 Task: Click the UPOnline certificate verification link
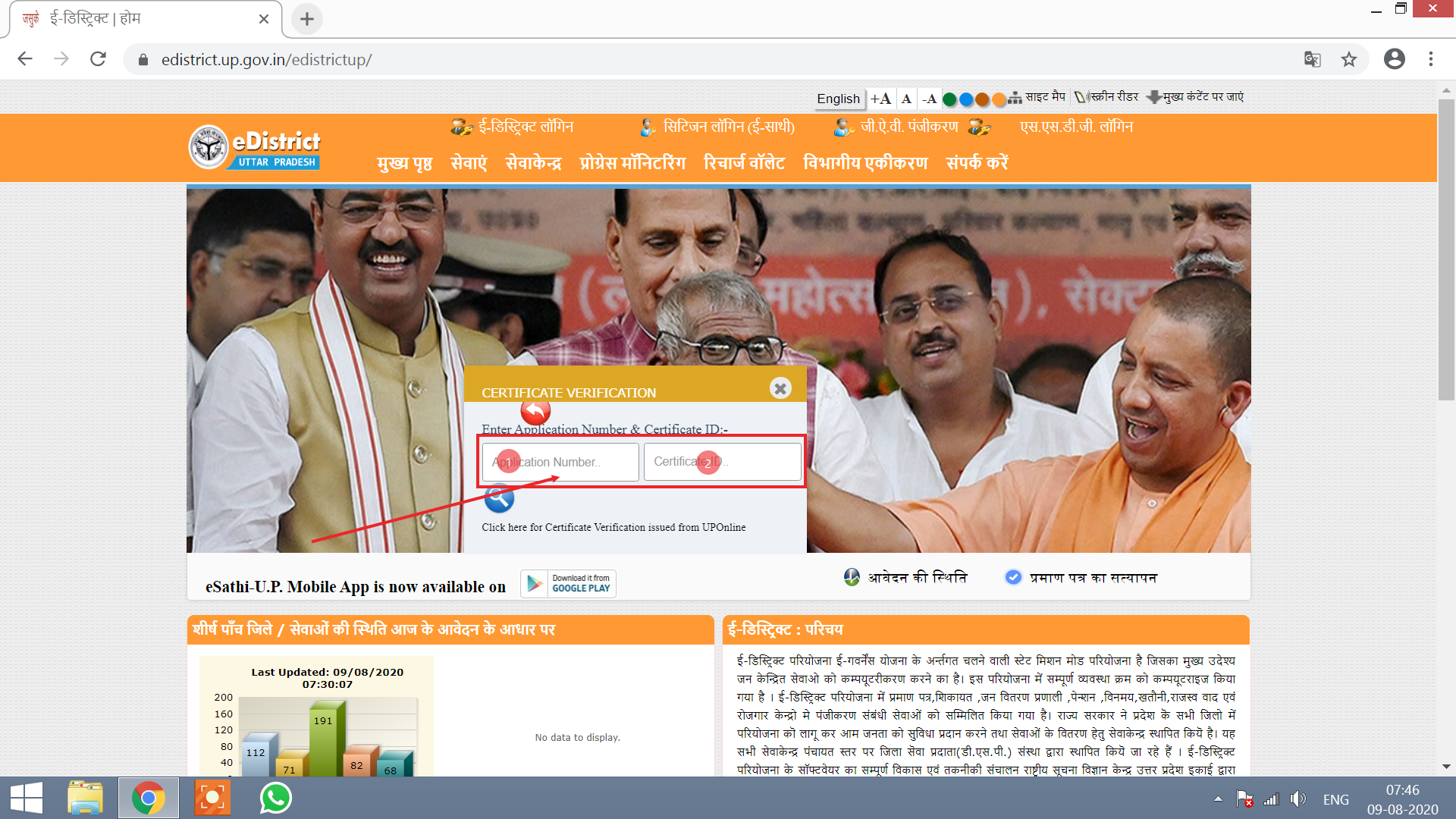coord(613,527)
